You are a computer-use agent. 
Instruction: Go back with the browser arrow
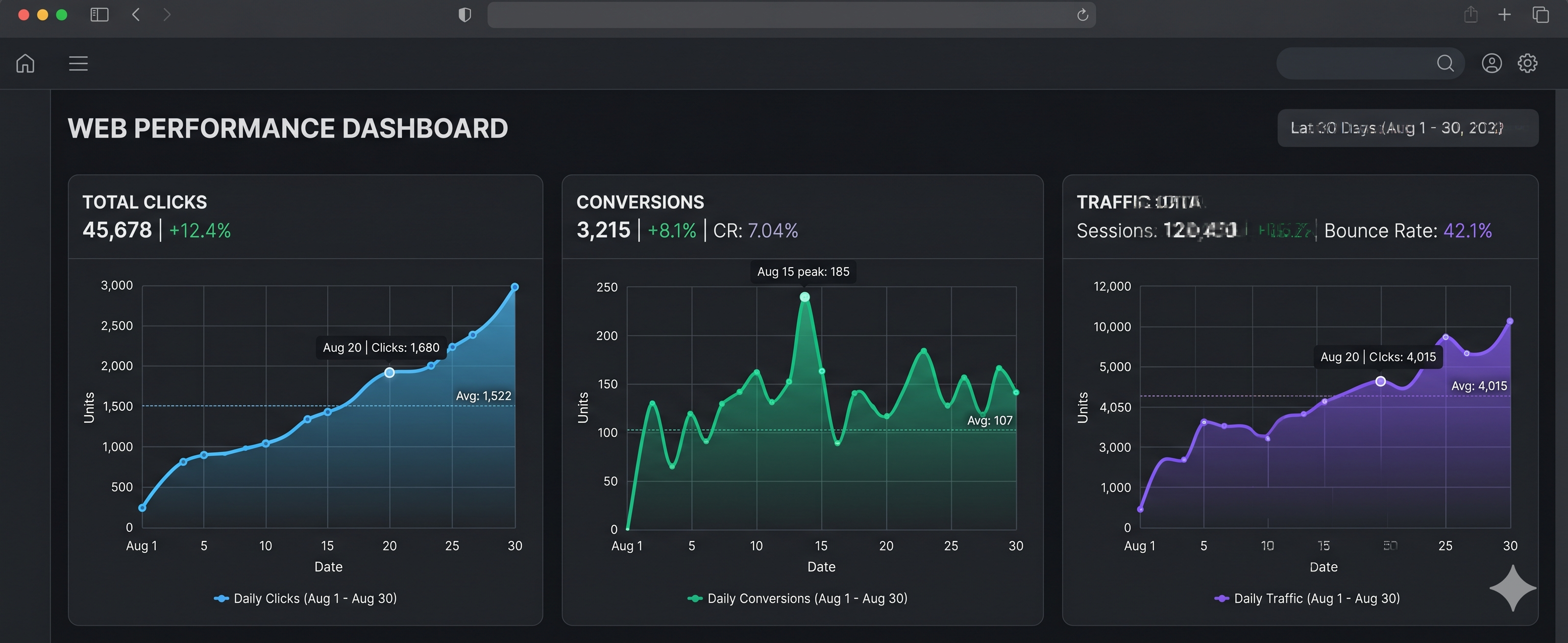136,15
